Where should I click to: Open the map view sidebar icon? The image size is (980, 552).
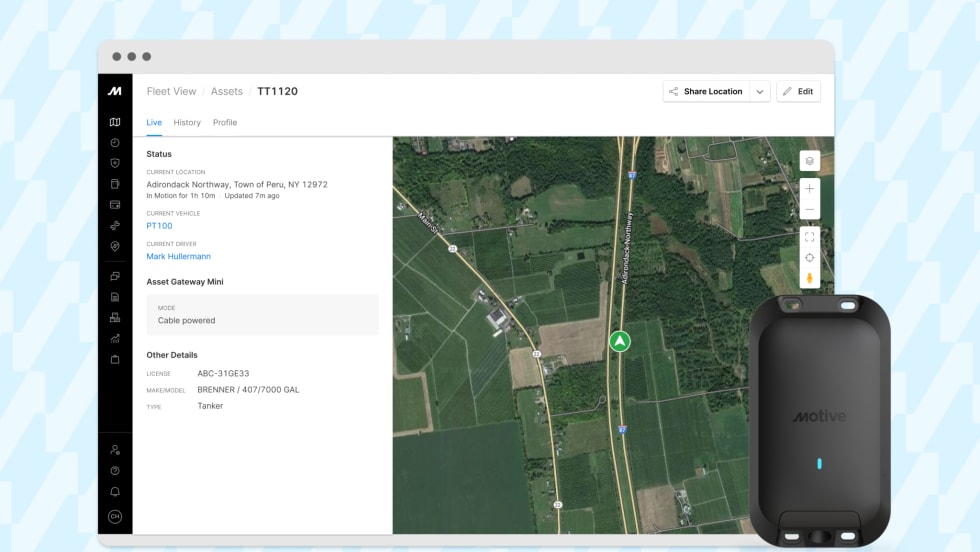click(115, 122)
